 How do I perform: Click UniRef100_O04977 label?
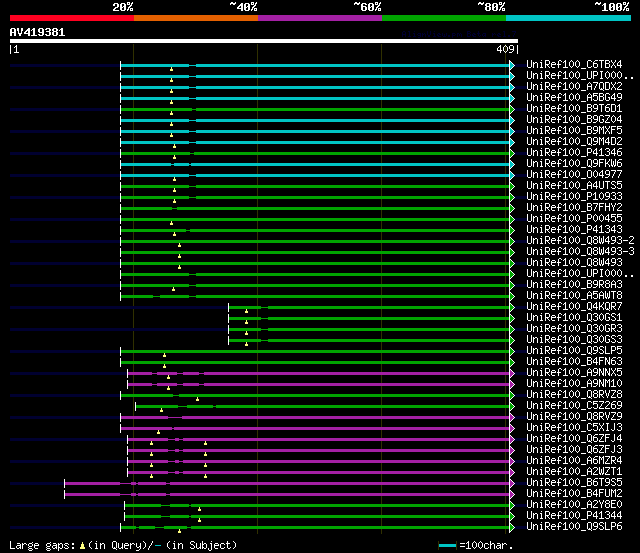click(574, 175)
